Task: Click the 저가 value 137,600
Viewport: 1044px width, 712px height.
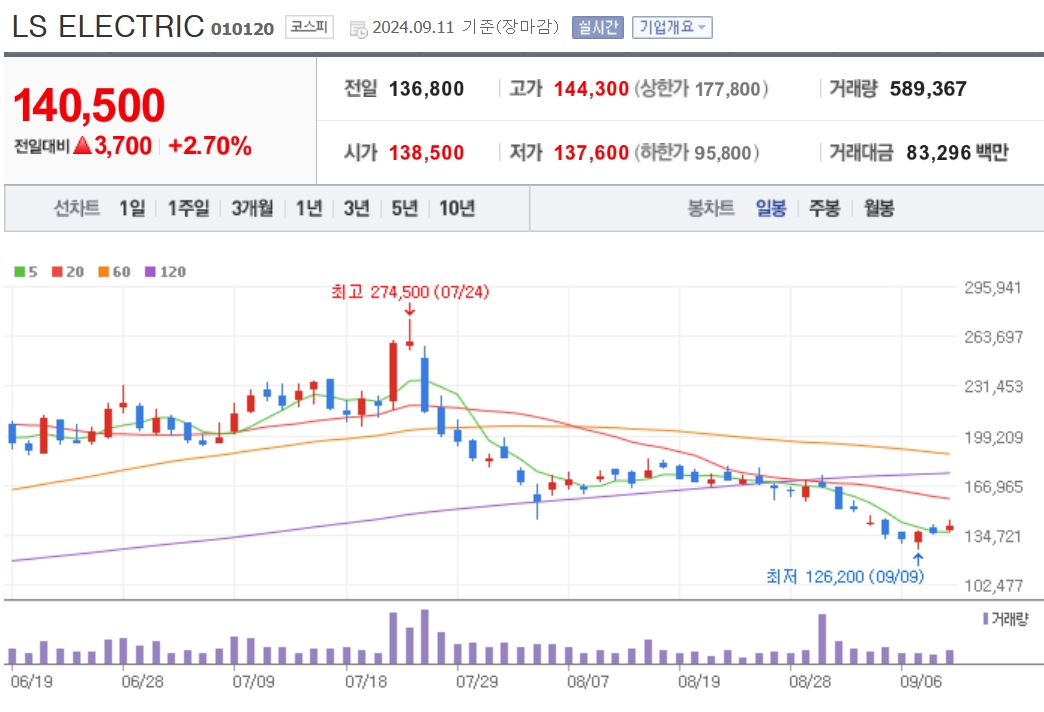Action: click(591, 153)
